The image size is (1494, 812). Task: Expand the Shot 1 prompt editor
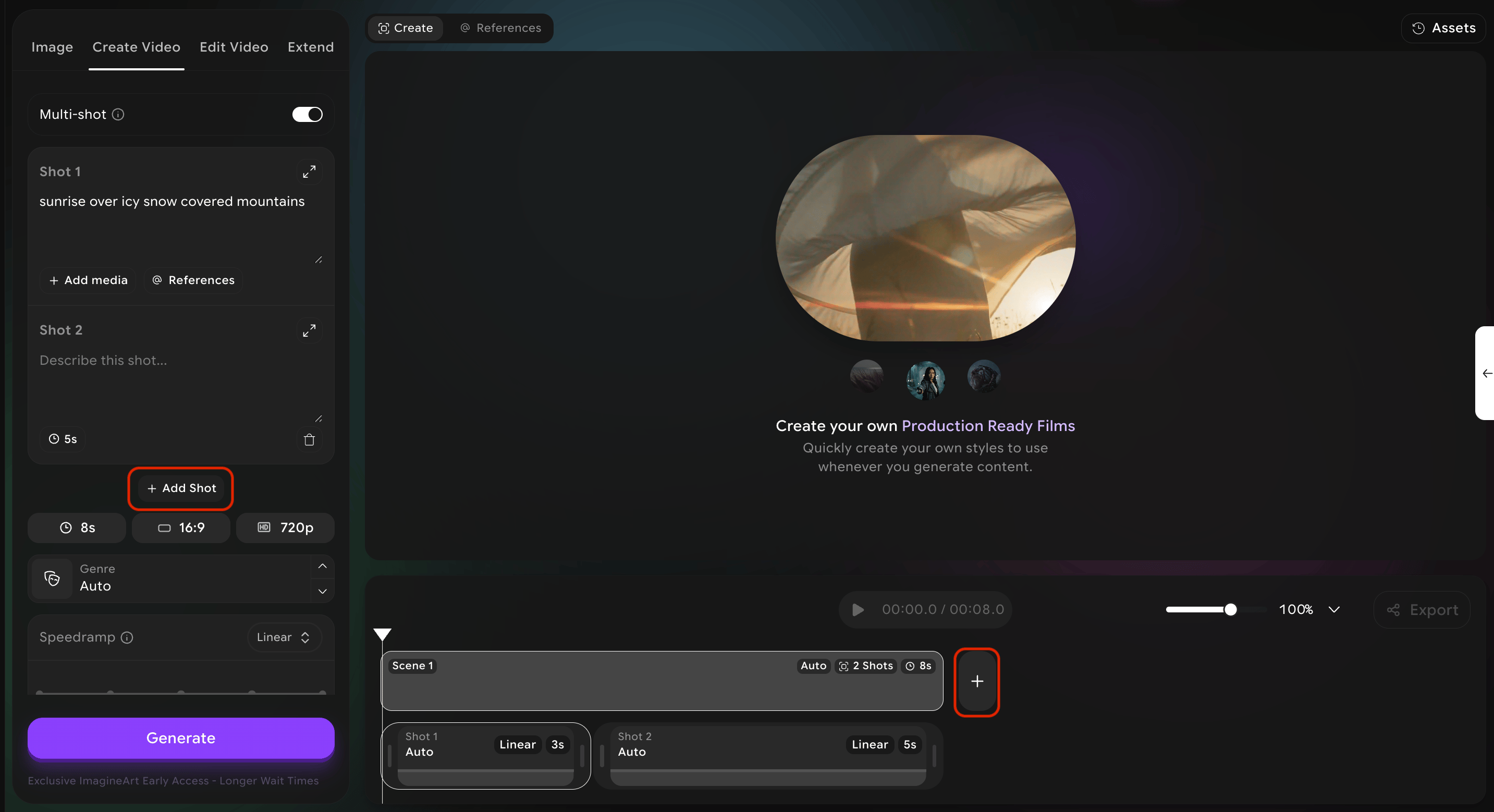pos(309,171)
